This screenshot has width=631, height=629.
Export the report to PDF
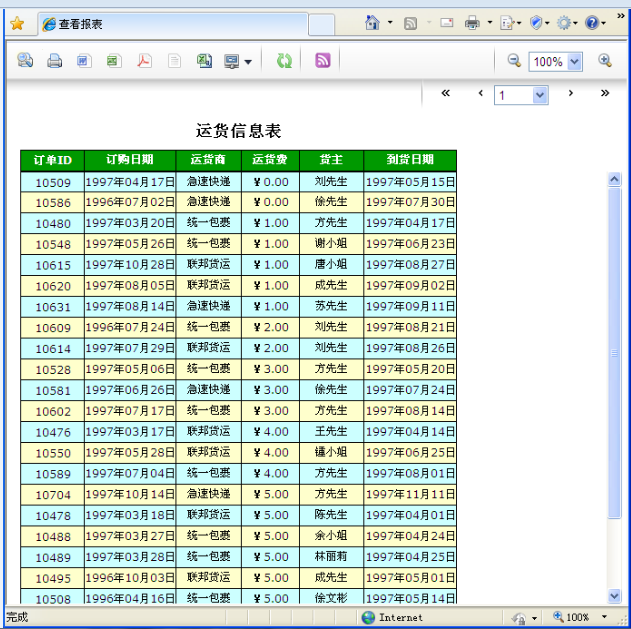(144, 61)
